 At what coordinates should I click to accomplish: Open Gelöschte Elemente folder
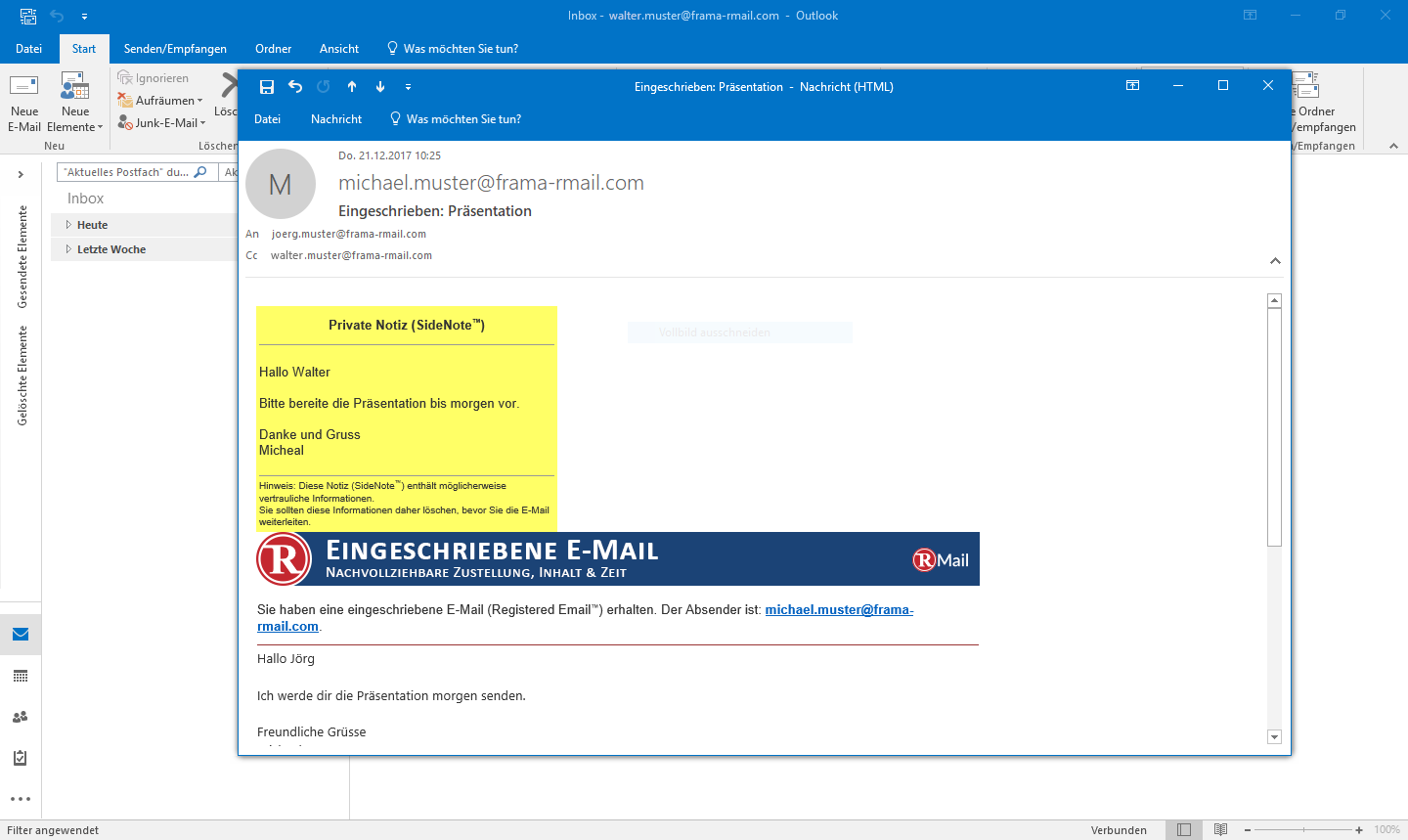click(22, 376)
